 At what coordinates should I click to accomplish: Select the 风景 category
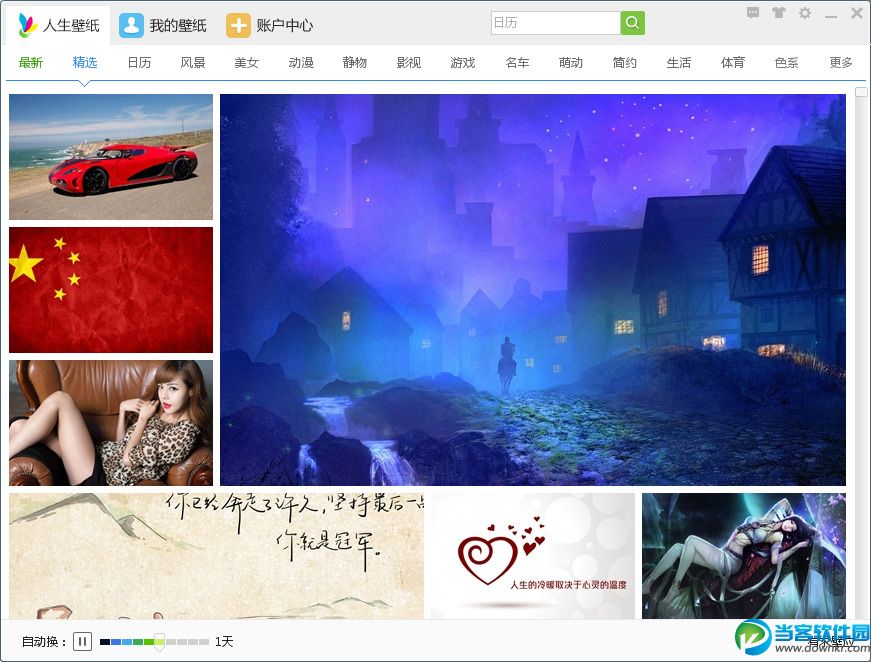coord(193,63)
